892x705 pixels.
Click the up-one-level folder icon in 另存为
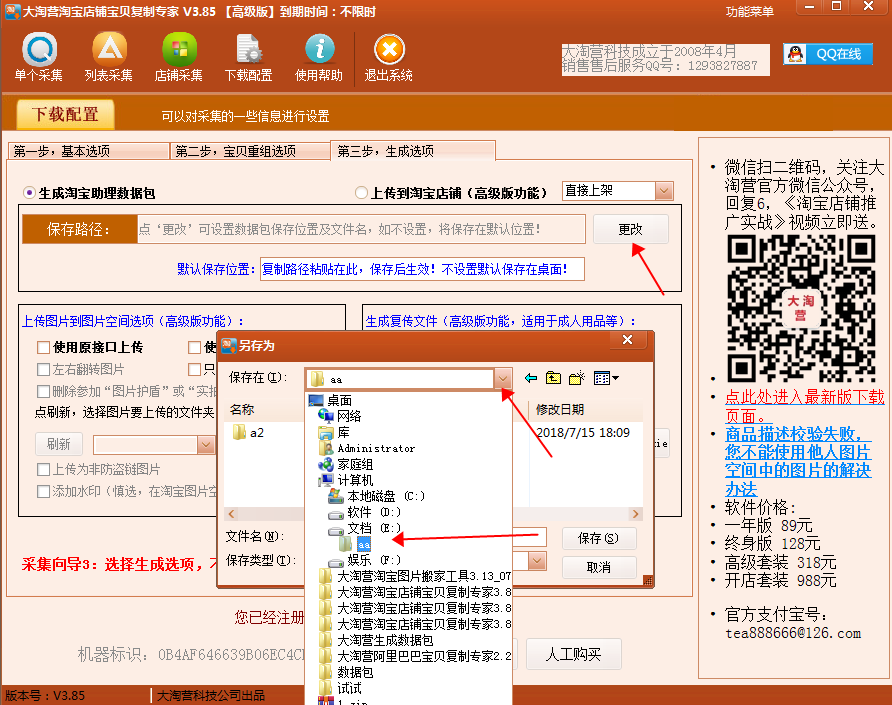[x=553, y=378]
